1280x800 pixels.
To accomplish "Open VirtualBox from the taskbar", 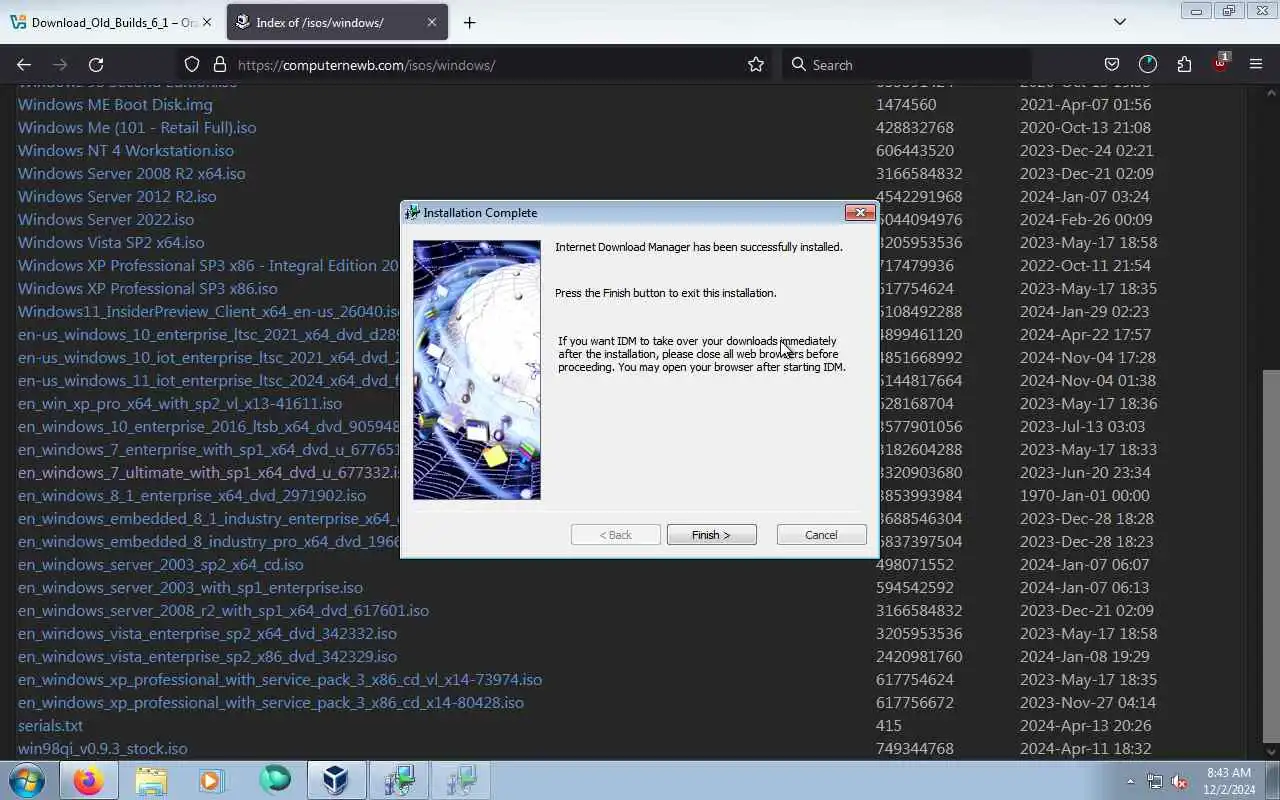I will pos(336,780).
